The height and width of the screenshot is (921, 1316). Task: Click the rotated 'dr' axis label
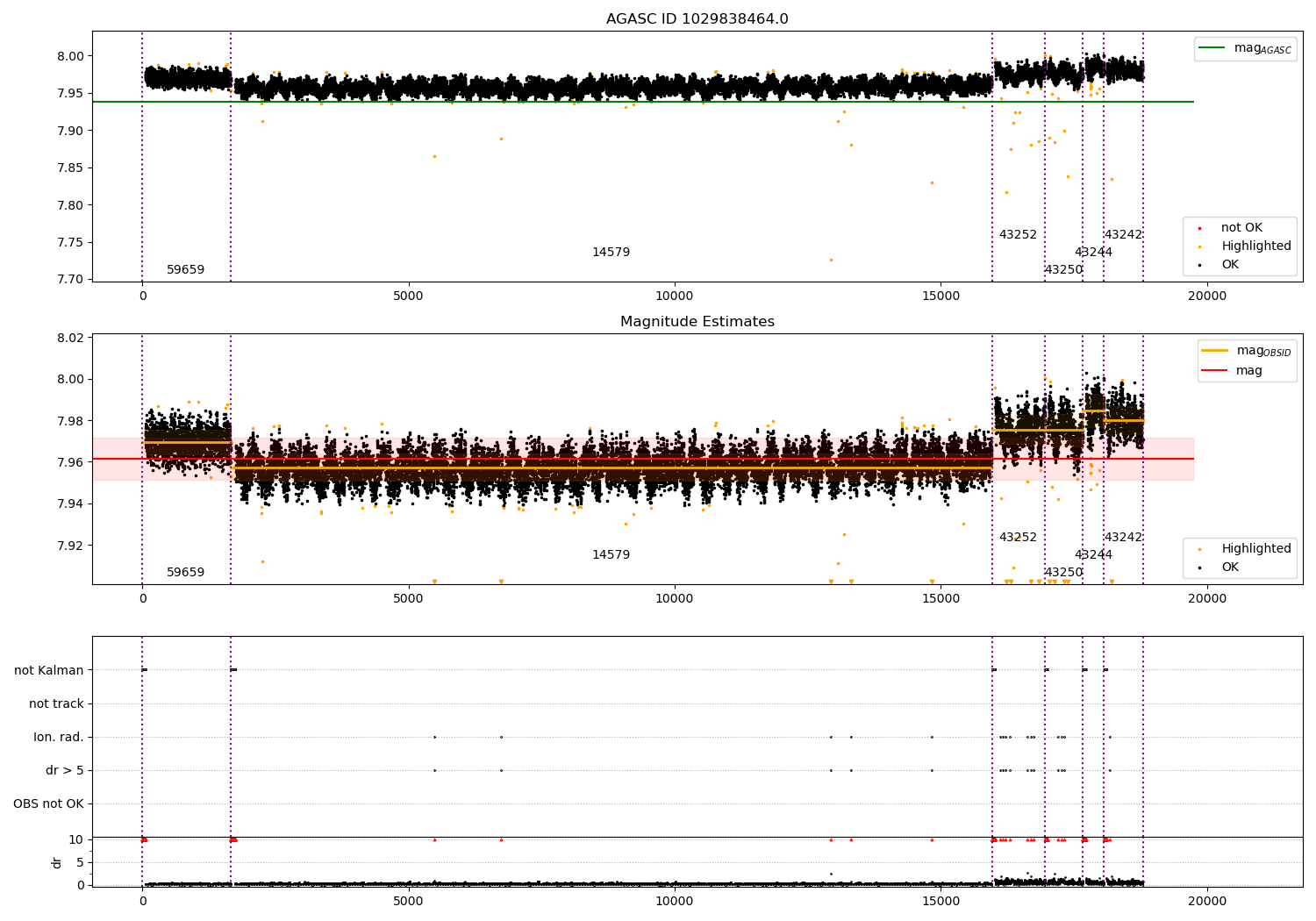[57, 862]
